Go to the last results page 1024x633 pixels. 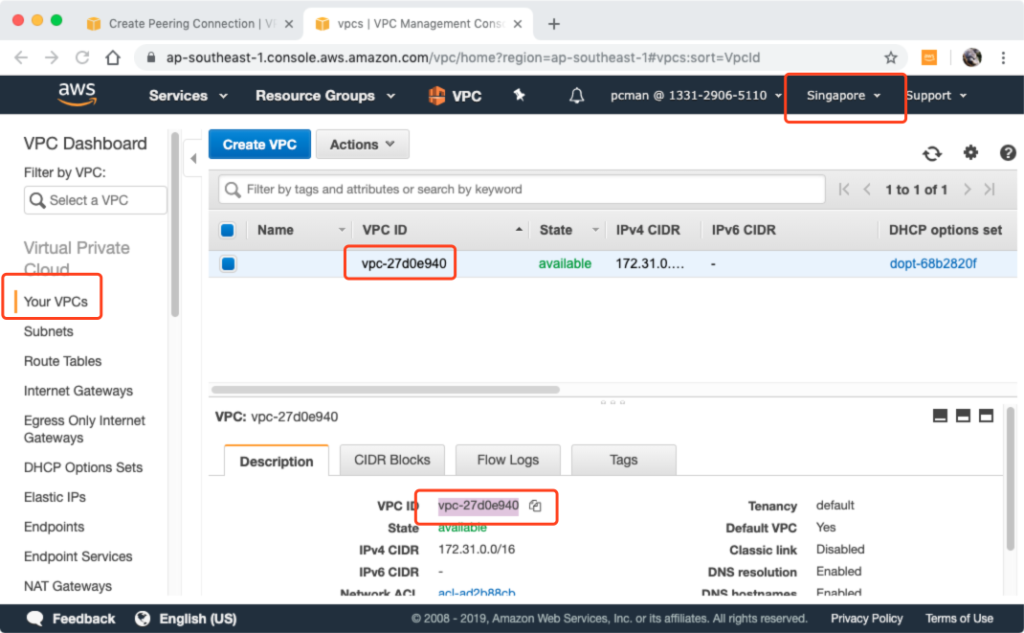pos(990,189)
